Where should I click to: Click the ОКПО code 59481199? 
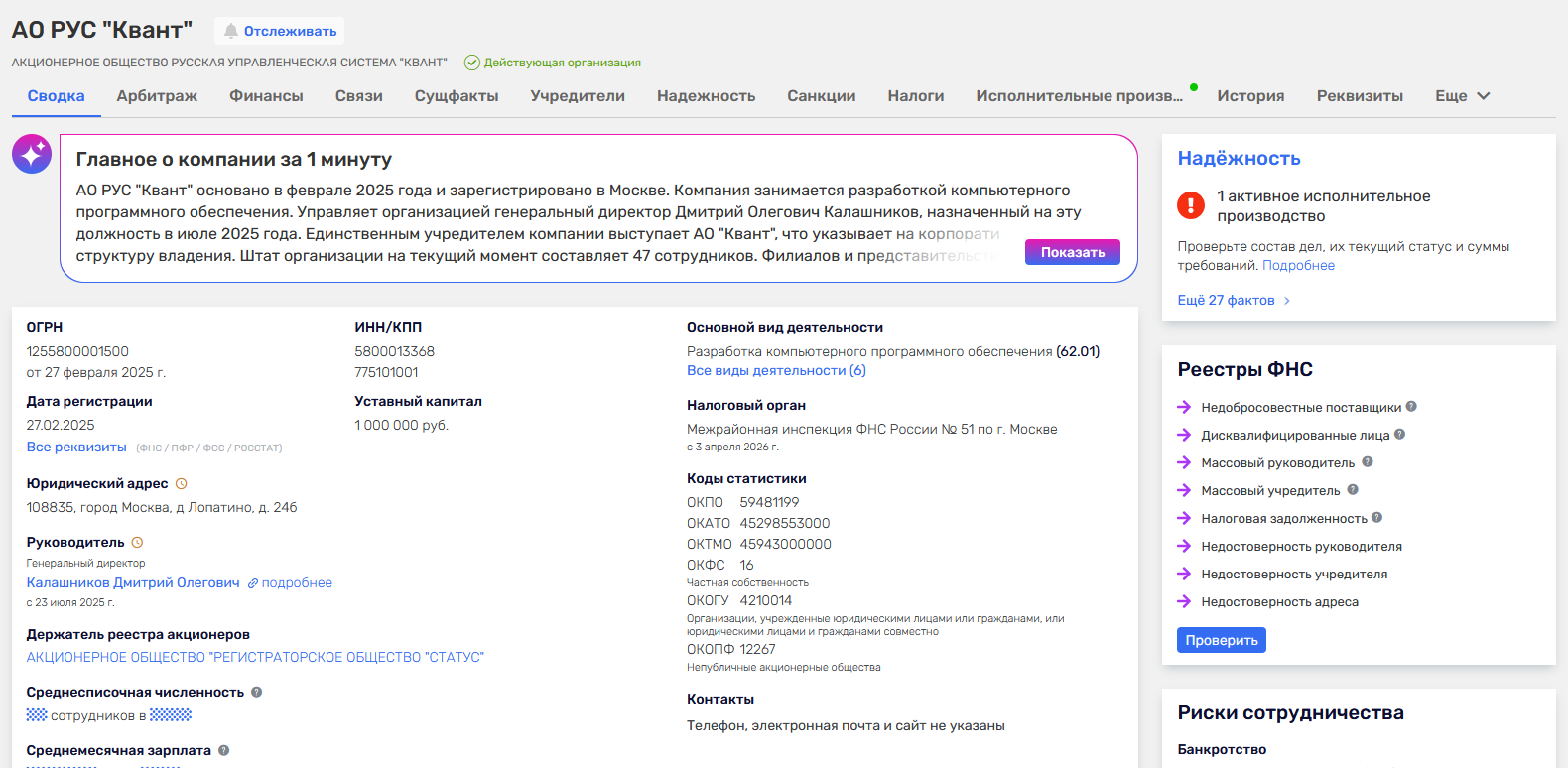coord(769,502)
